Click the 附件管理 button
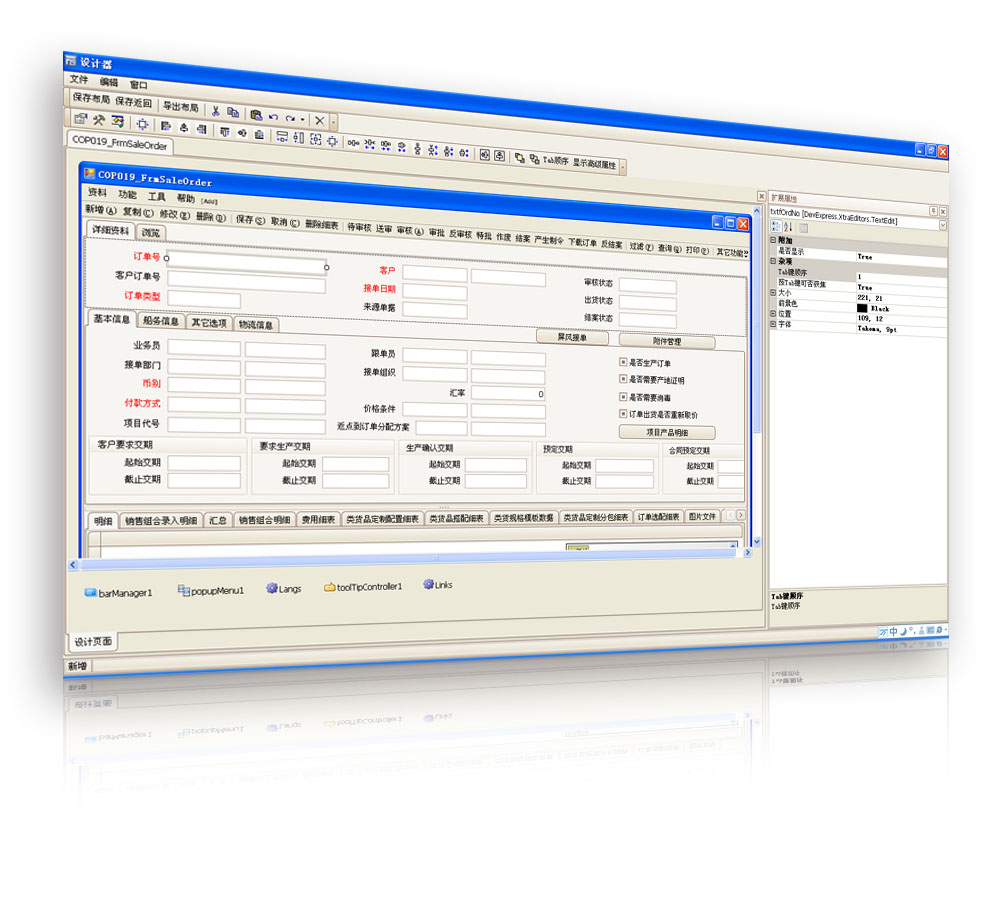This screenshot has height=916, width=1000. click(x=666, y=341)
